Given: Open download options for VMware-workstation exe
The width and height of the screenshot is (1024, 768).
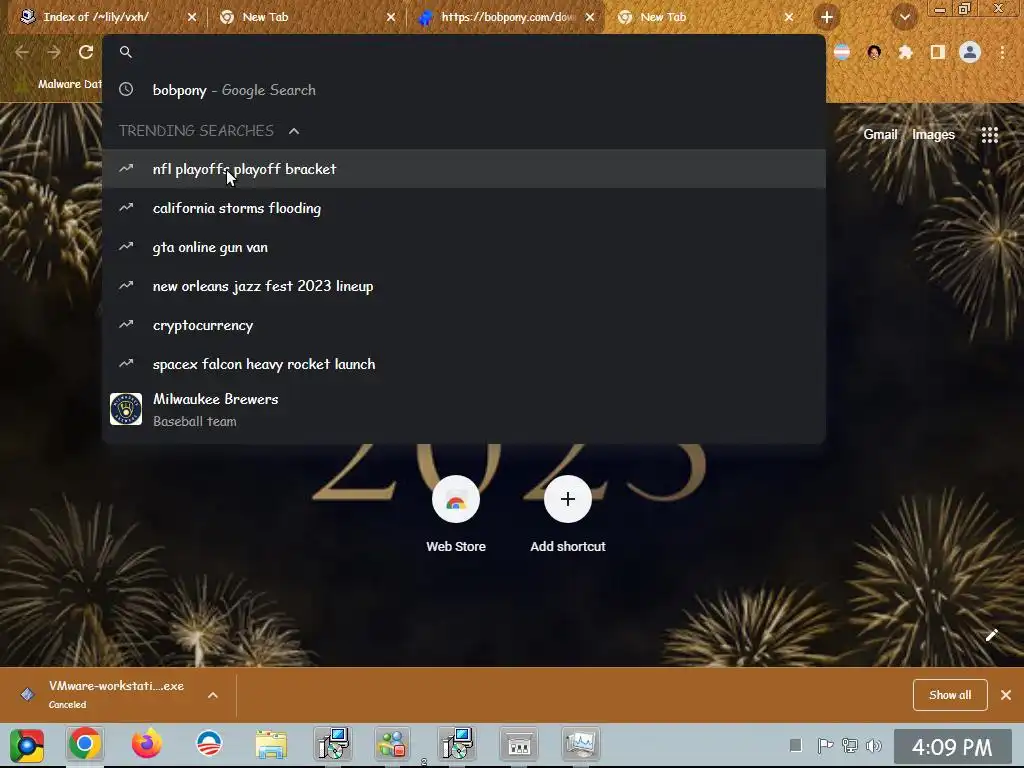Looking at the screenshot, I should (213, 695).
